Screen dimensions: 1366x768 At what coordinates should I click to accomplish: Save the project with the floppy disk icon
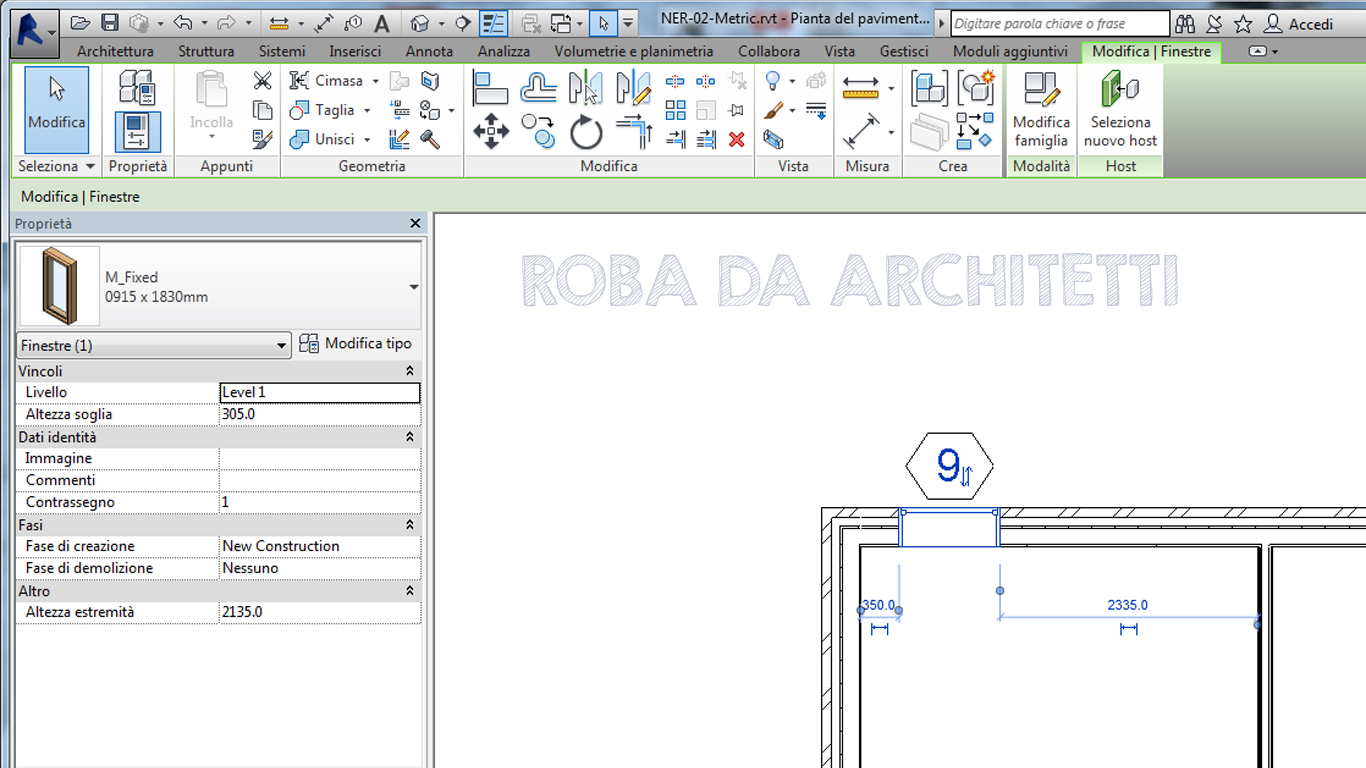tap(110, 22)
